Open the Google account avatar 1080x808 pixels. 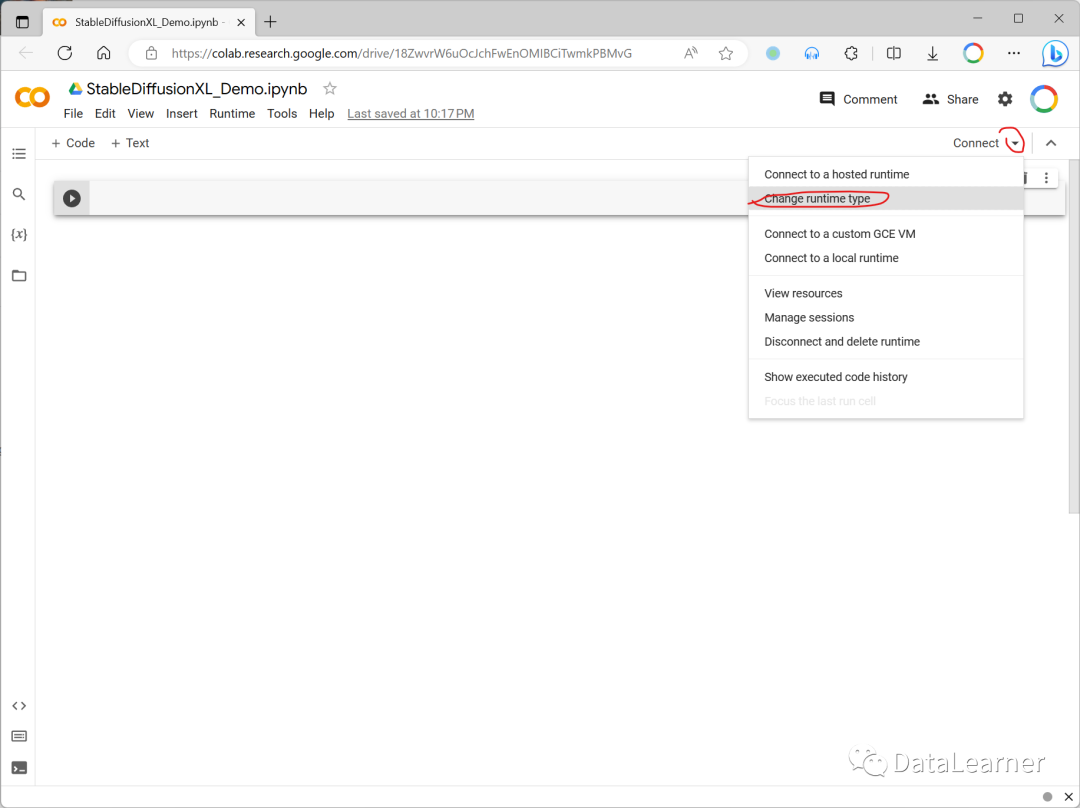(x=1043, y=99)
